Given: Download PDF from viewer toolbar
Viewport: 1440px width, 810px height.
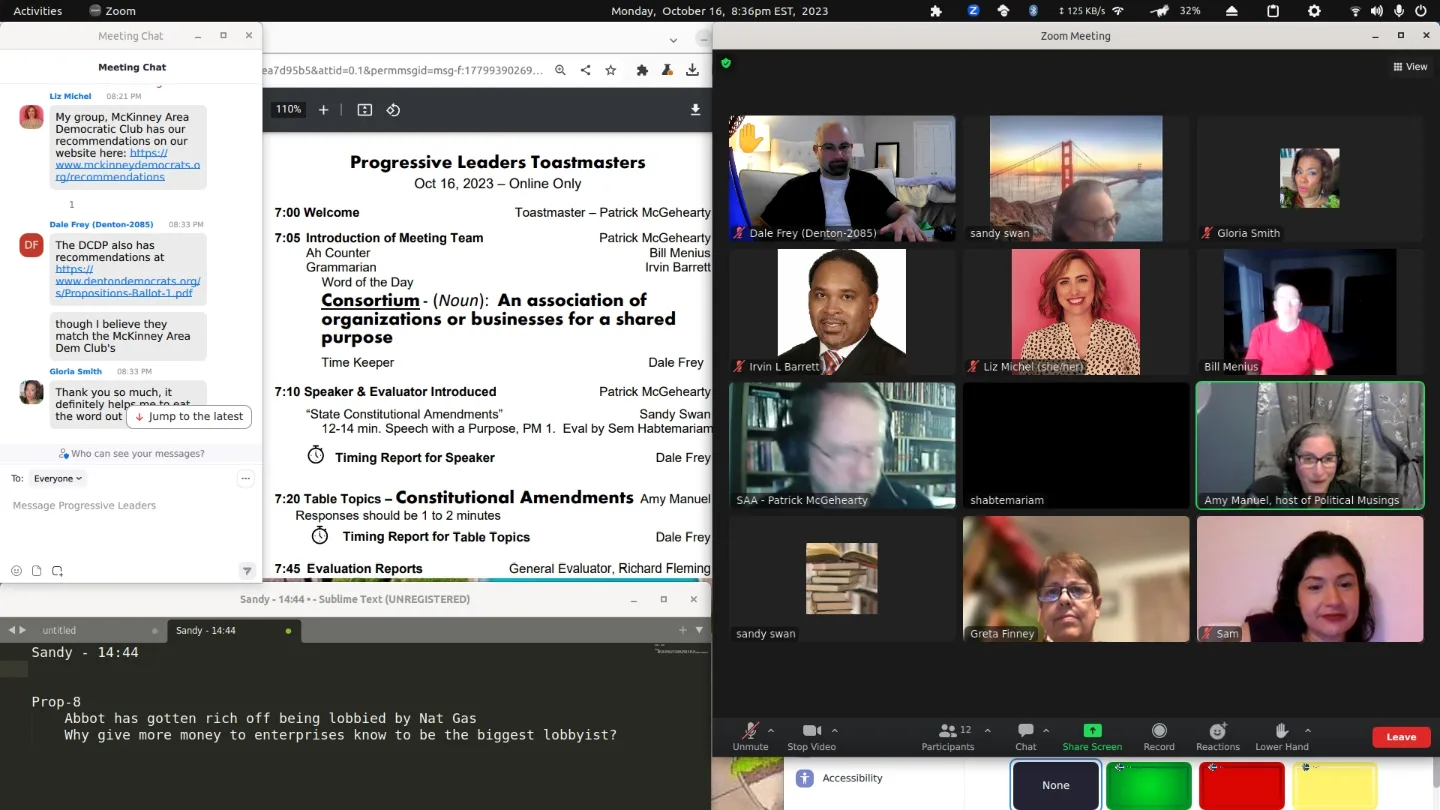Looking at the screenshot, I should [x=695, y=110].
